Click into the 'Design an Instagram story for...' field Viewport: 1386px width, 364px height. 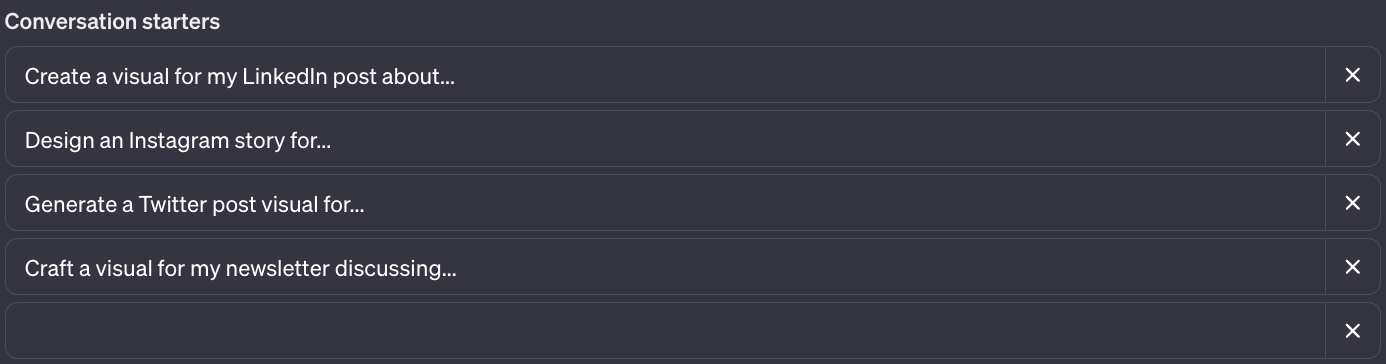pyautogui.click(x=666, y=139)
